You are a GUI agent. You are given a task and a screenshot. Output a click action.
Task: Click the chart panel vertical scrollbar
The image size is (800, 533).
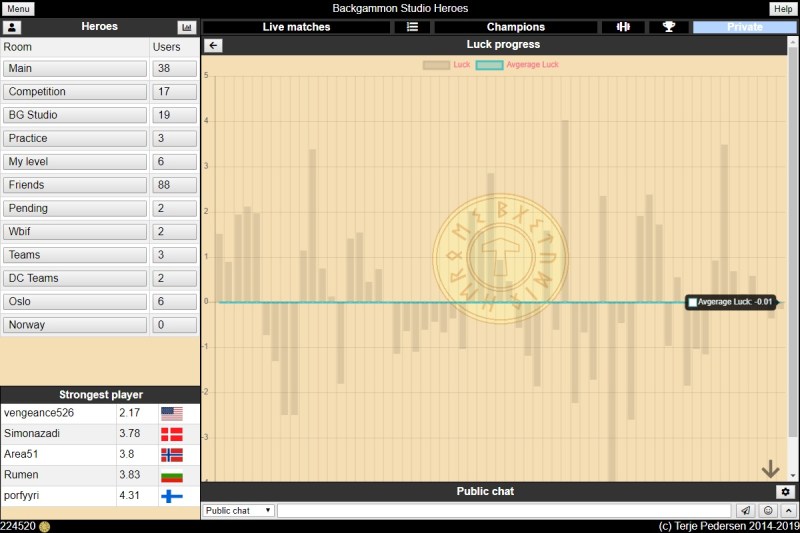tap(792, 242)
